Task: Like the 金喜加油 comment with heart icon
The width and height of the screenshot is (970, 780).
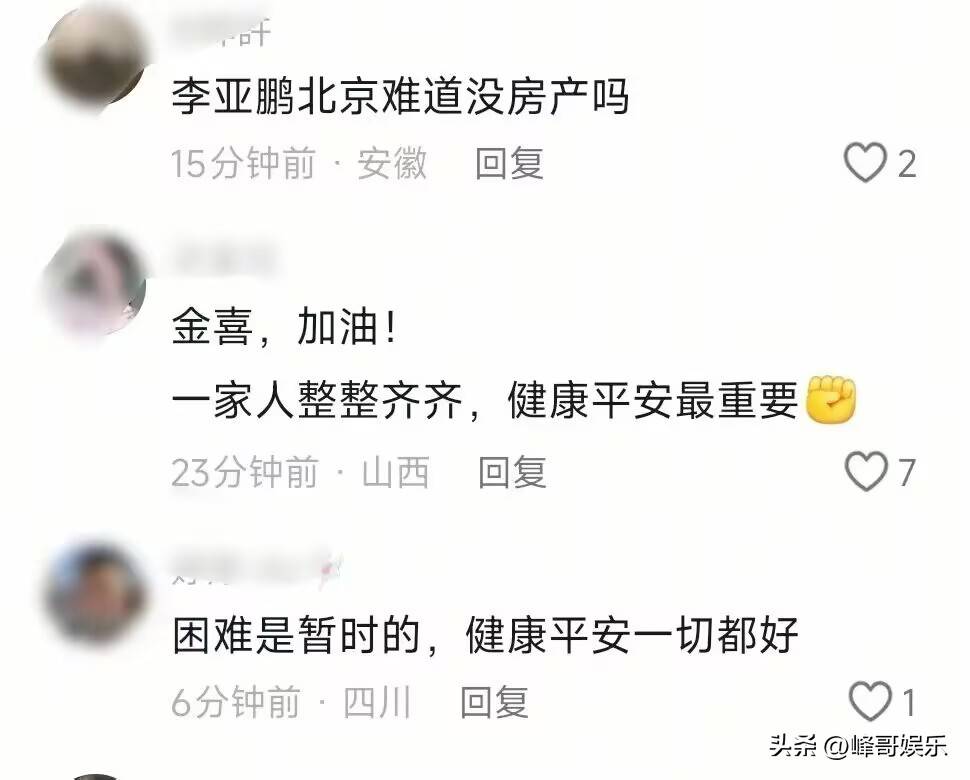Action: pos(866,471)
